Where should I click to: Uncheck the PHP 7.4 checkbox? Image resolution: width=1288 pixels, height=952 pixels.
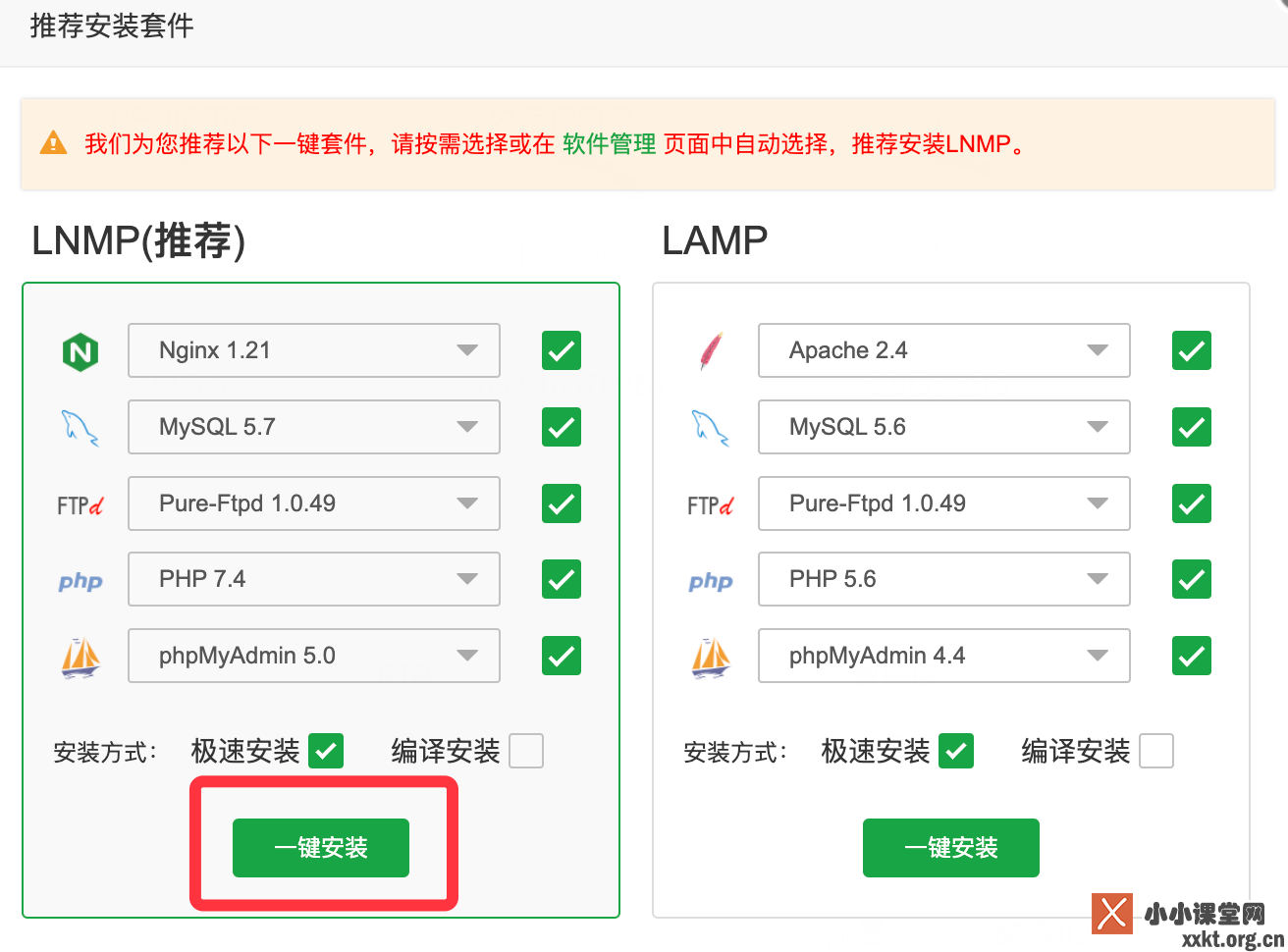coord(562,579)
